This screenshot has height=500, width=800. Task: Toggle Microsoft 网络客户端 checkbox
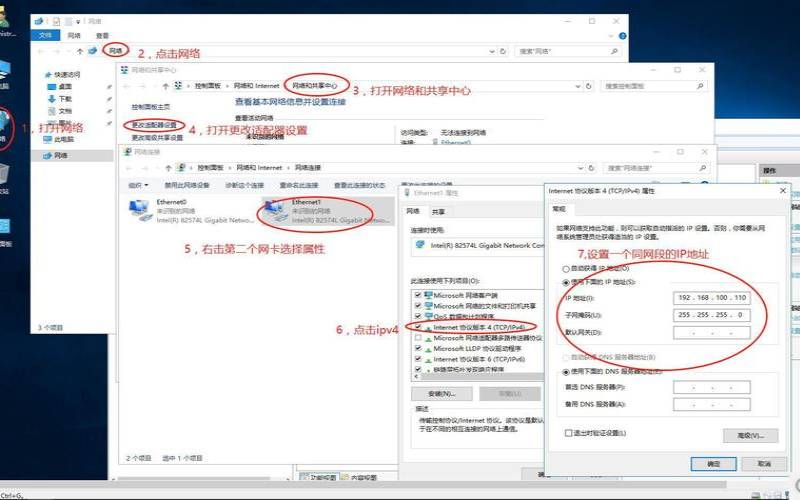coord(418,295)
